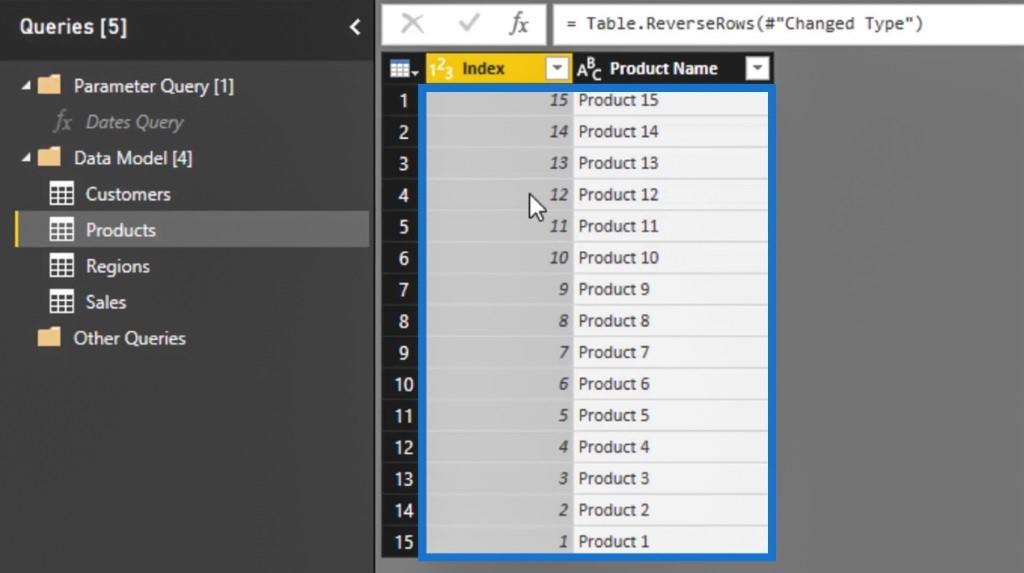This screenshot has width=1024, height=573.
Task: Click the Index value 4 cell
Action: click(x=500, y=447)
